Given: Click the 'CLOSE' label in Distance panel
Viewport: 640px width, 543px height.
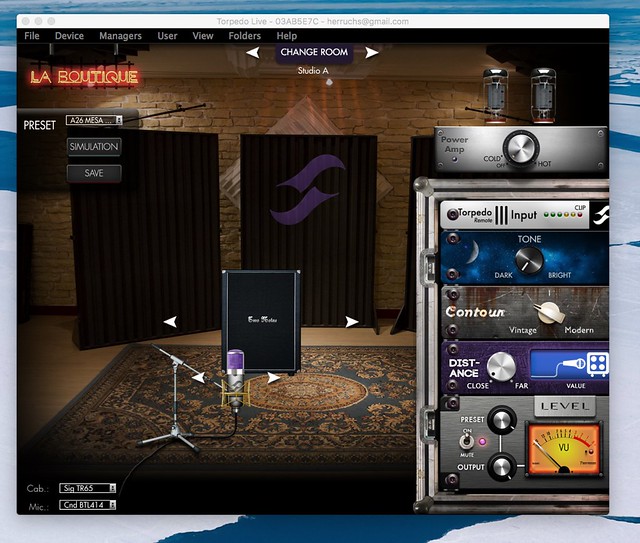Looking at the screenshot, I should 478,386.
